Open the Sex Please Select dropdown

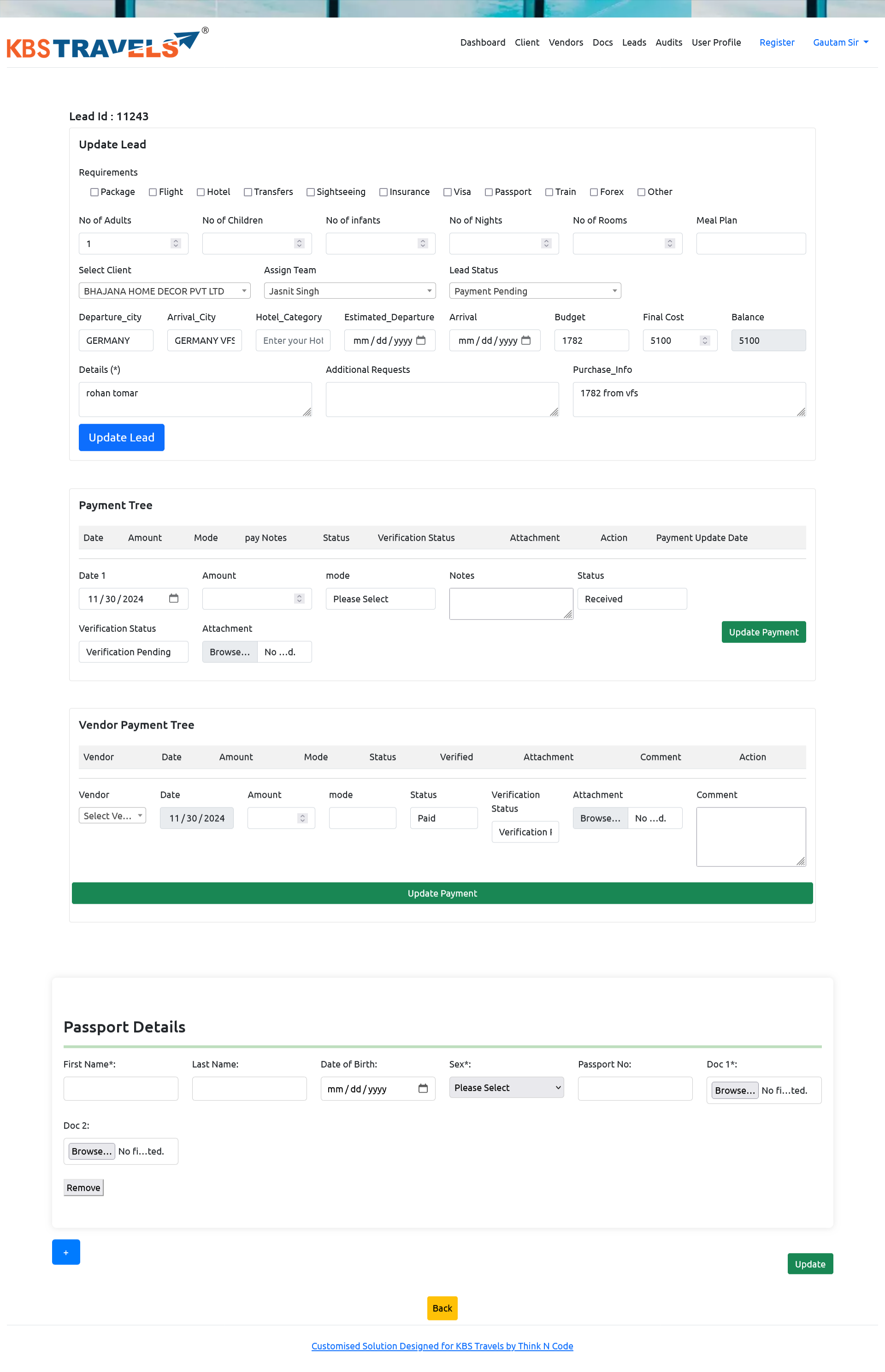click(x=506, y=1087)
